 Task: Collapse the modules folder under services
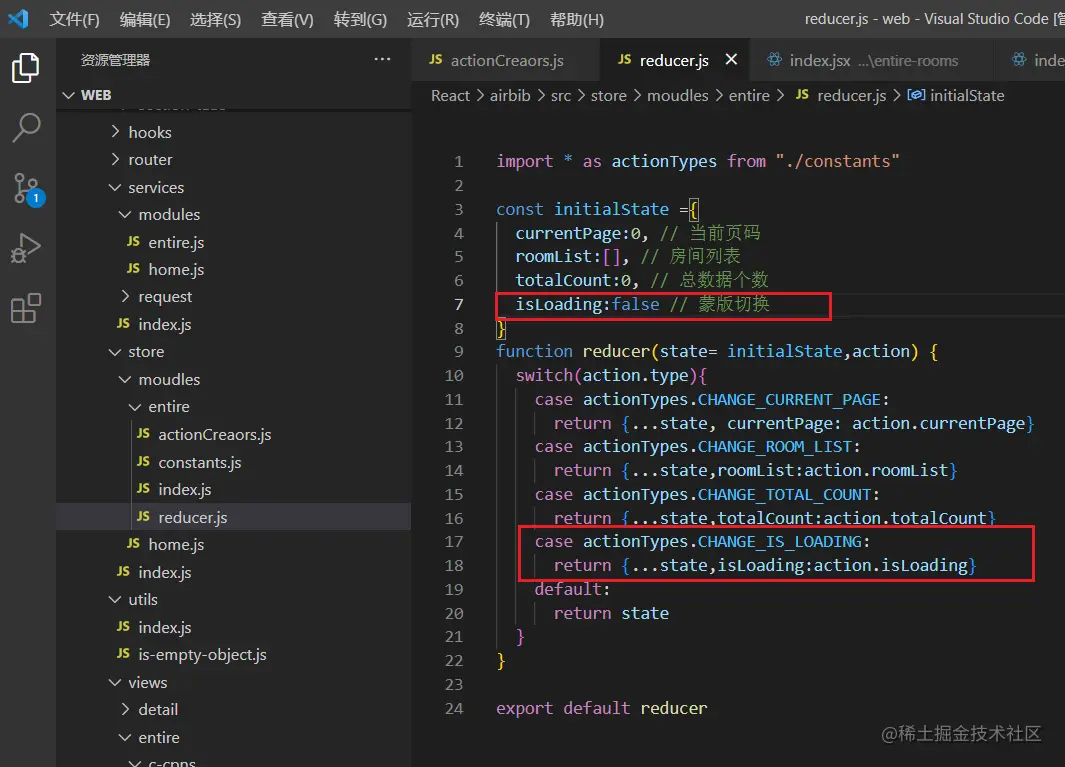125,214
